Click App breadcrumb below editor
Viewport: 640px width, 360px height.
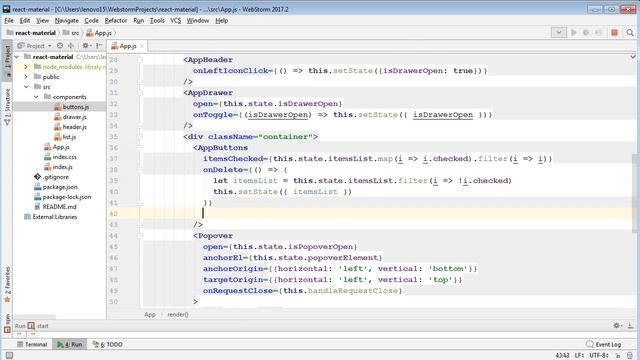(150, 314)
